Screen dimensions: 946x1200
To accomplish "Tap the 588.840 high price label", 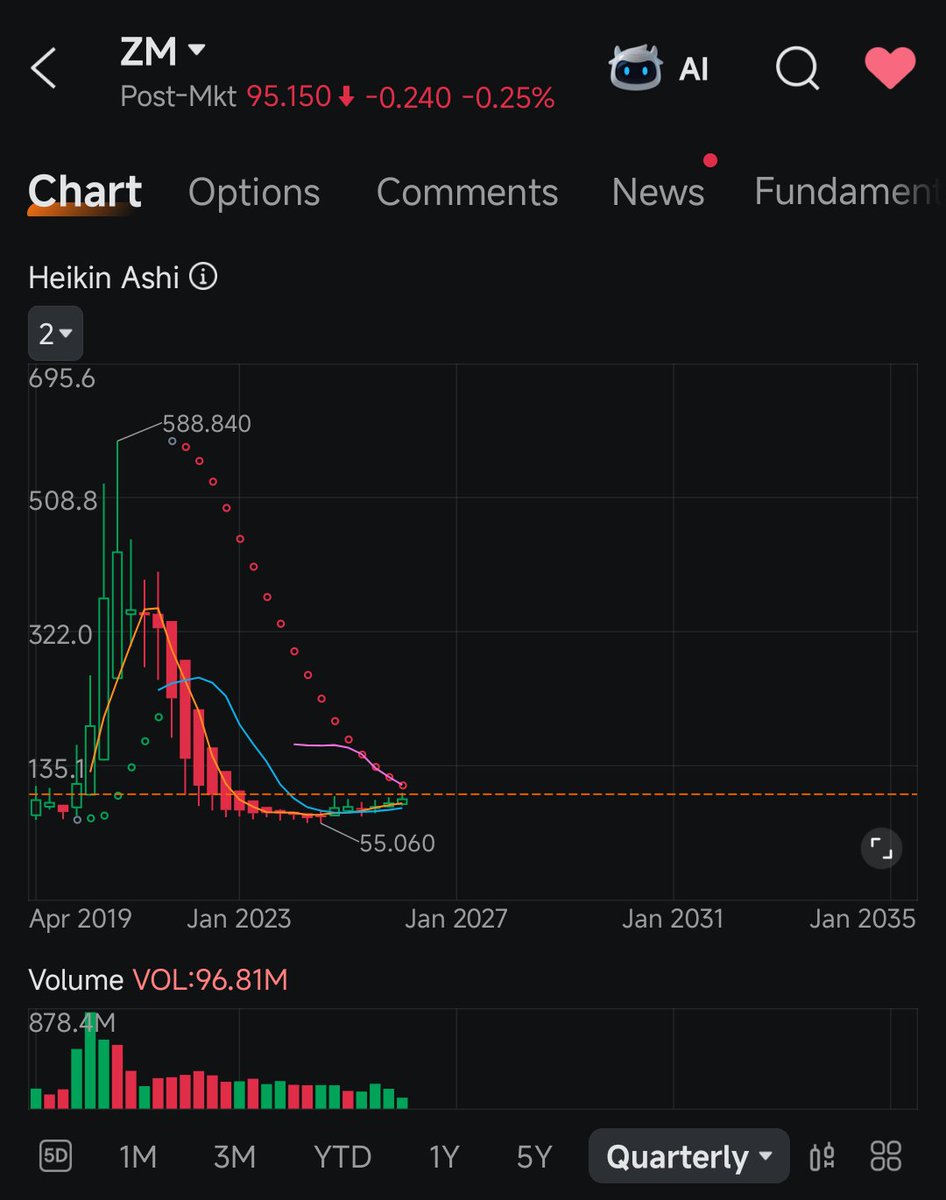I will click(x=206, y=424).
